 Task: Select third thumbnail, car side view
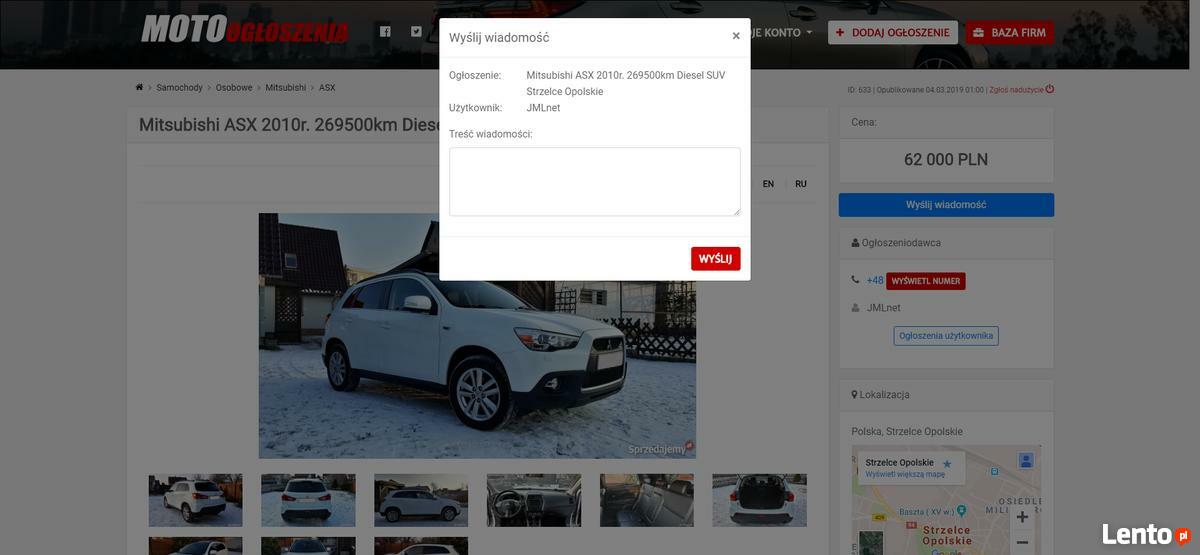tap(421, 500)
